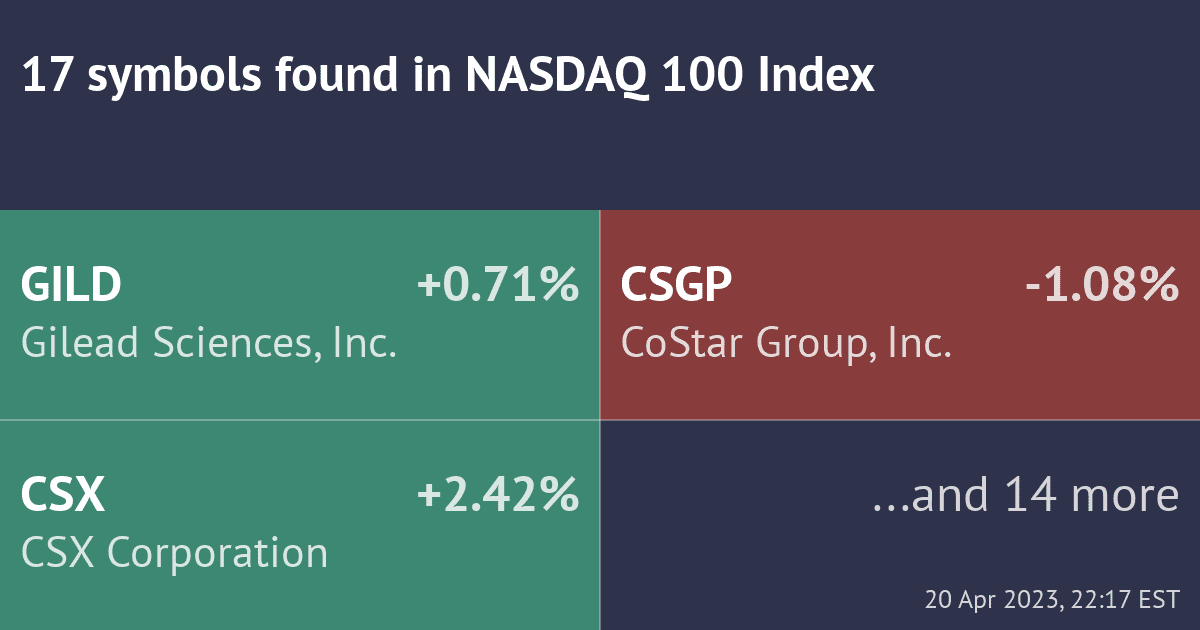Click the +2.42% change for CSX
The image size is (1200, 630).
coord(498,496)
